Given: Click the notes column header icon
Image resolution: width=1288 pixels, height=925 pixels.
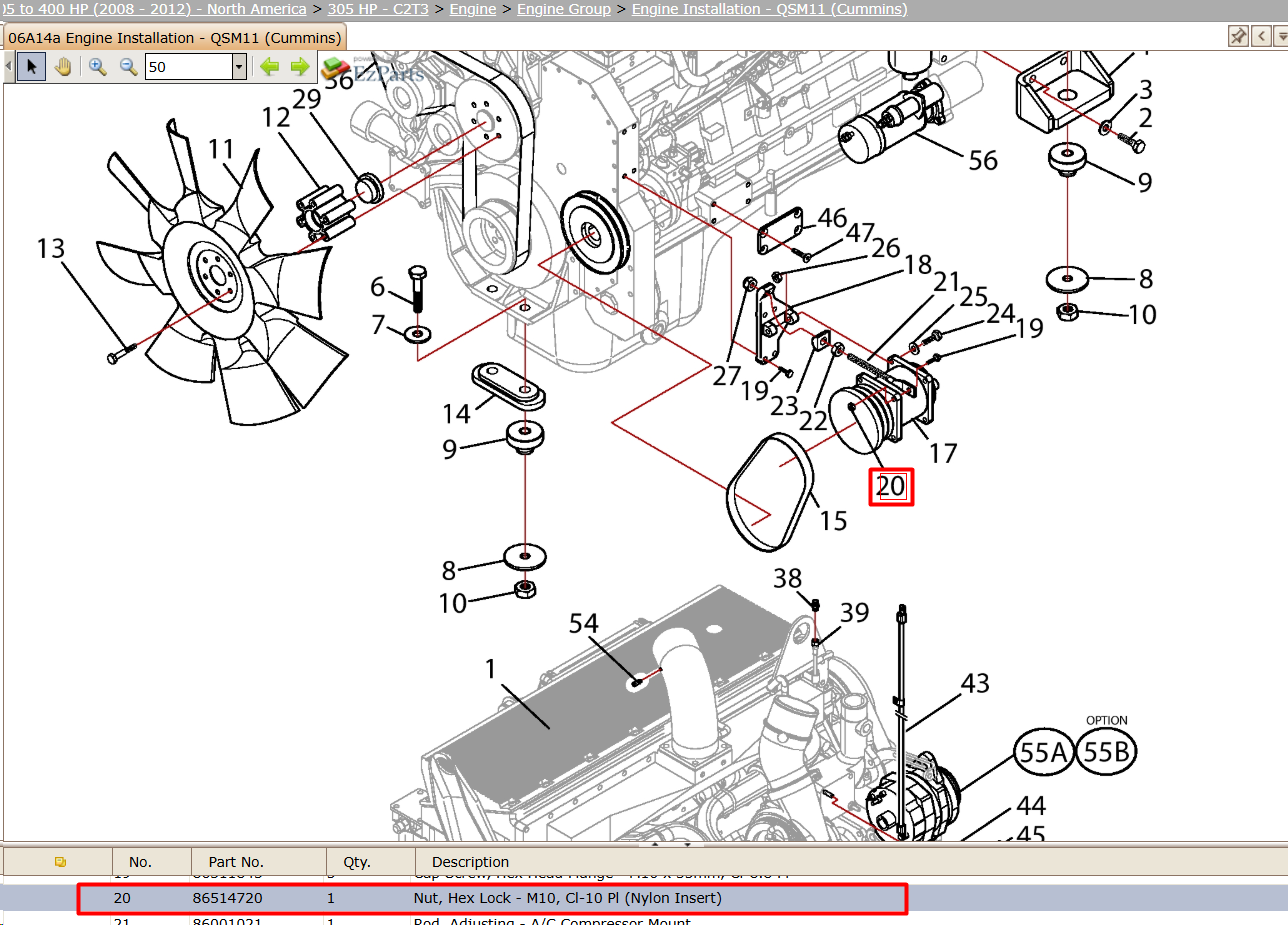Looking at the screenshot, I should [60, 861].
